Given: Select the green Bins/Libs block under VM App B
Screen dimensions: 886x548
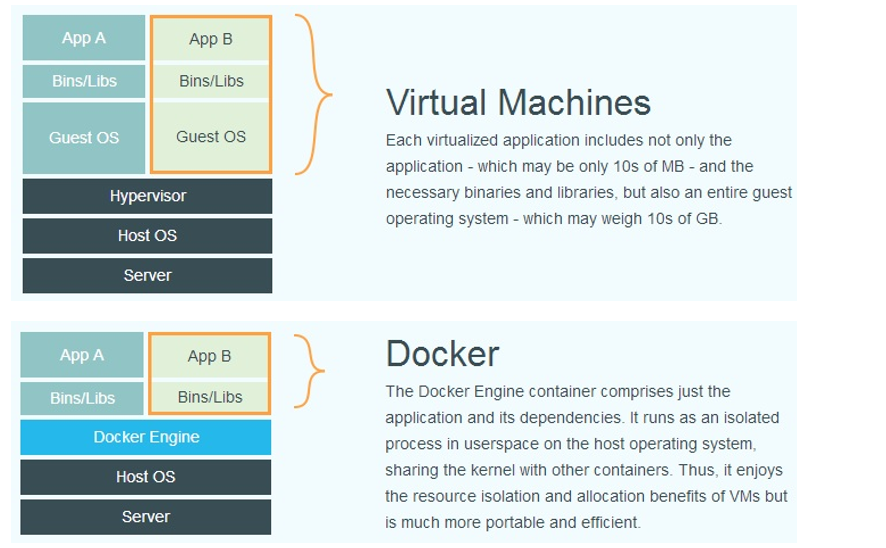Looking at the screenshot, I should coord(211,81).
